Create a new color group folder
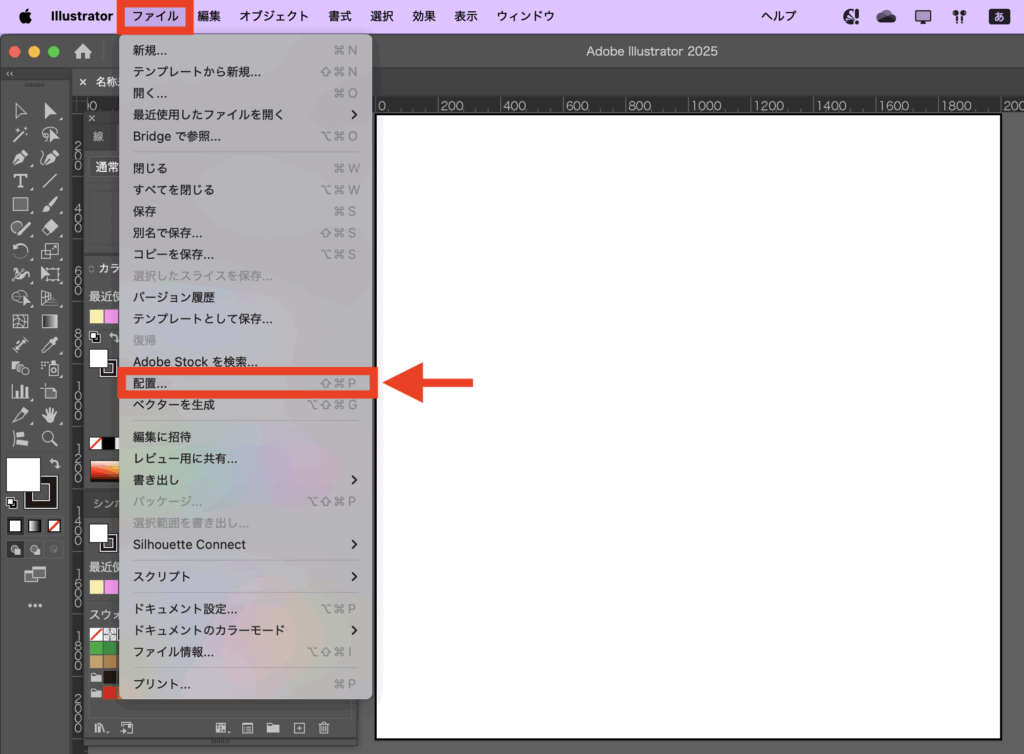Screen dimensions: 1024x754 click(273, 728)
